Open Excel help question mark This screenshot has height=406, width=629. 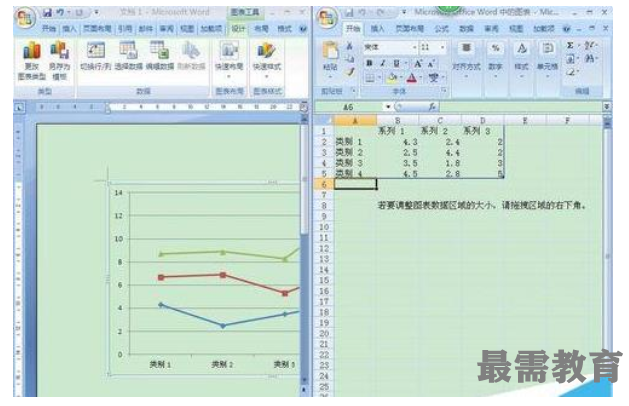[x=566, y=28]
